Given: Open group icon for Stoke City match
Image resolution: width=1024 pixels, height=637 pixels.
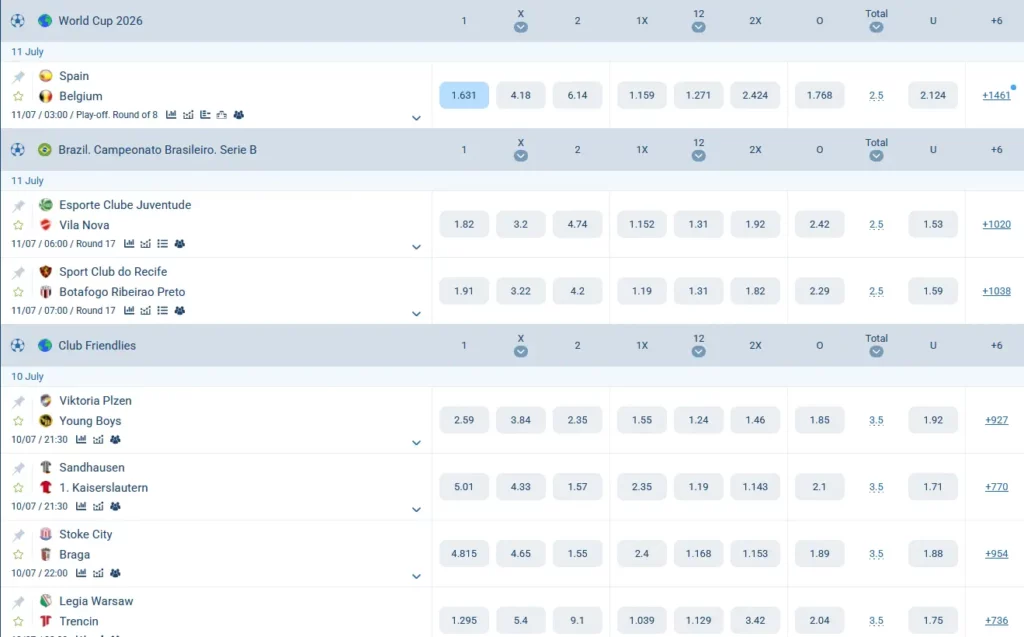Looking at the screenshot, I should [115, 573].
